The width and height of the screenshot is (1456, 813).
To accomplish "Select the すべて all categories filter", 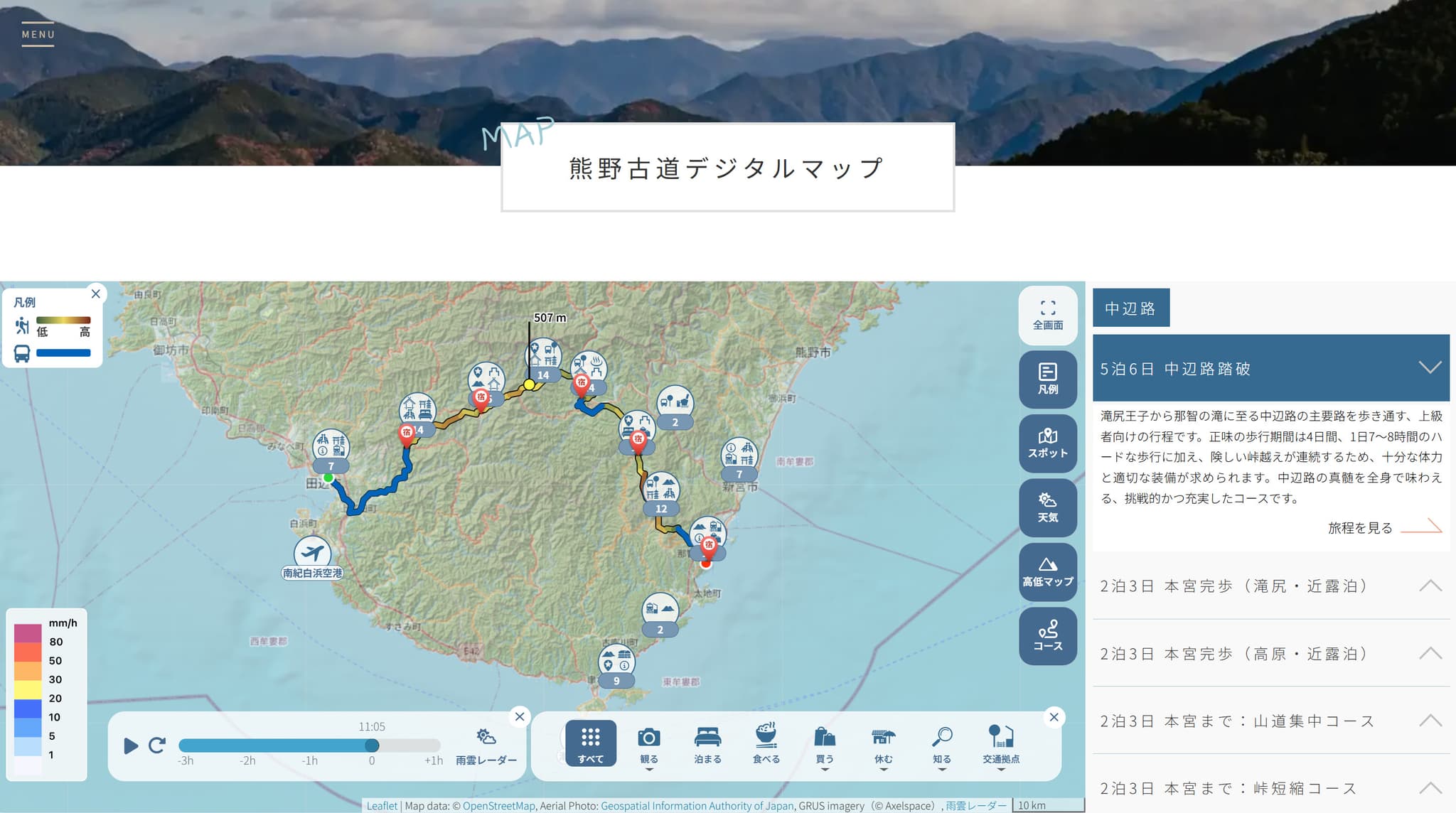I will point(590,743).
